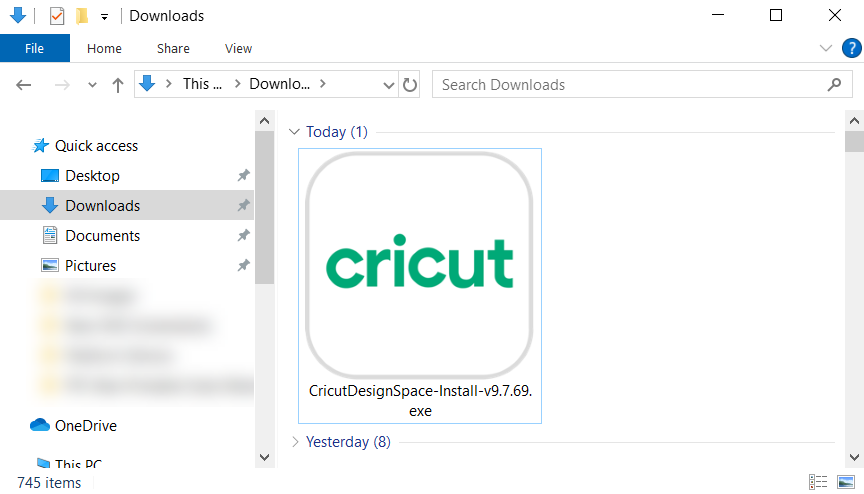Click navigation pane scroll down arrow

pyautogui.click(x=264, y=457)
